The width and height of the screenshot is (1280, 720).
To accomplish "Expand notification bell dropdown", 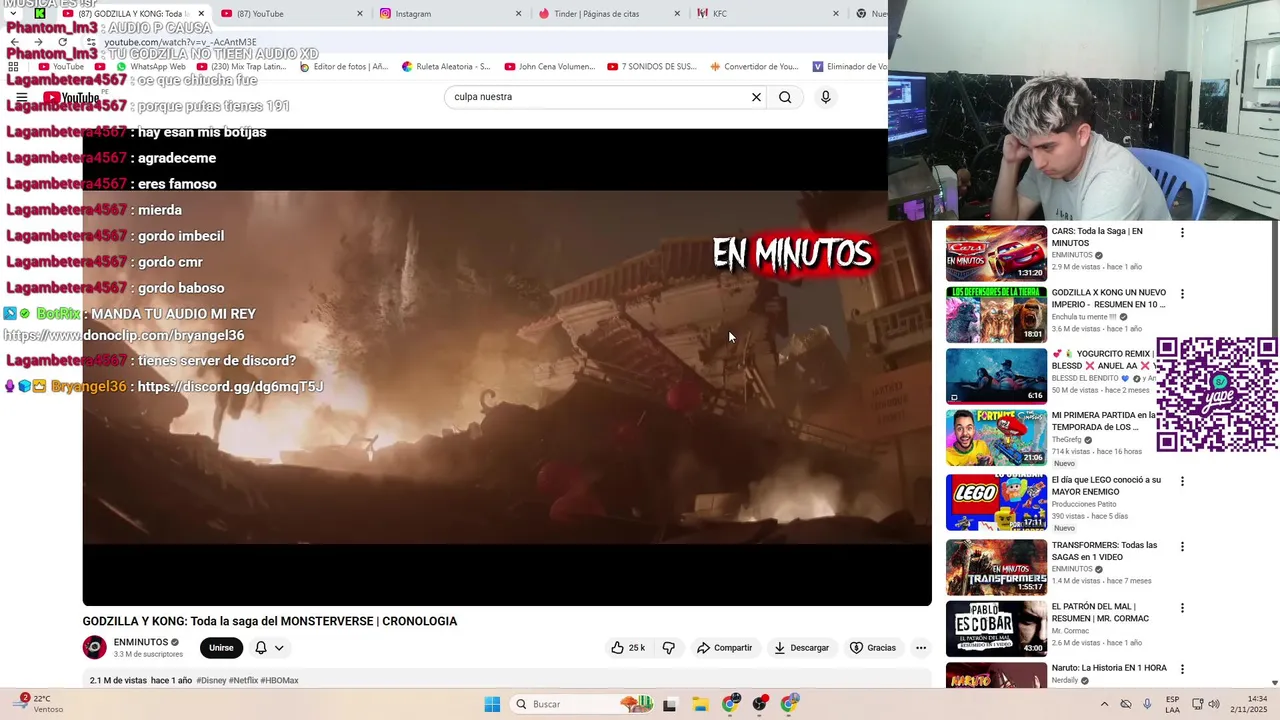I will [269, 648].
